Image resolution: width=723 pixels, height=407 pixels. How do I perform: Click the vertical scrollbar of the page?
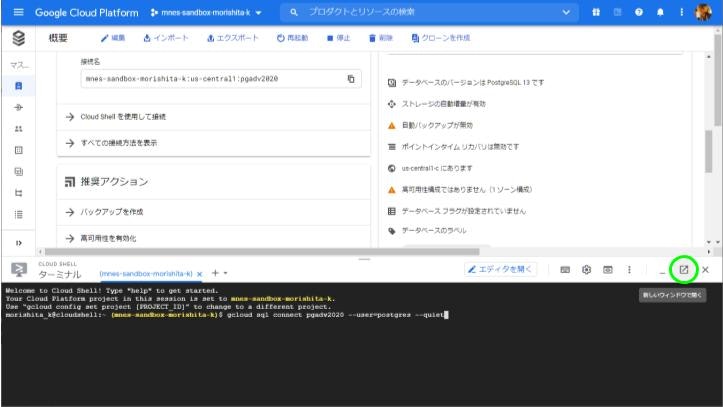tap(718, 78)
